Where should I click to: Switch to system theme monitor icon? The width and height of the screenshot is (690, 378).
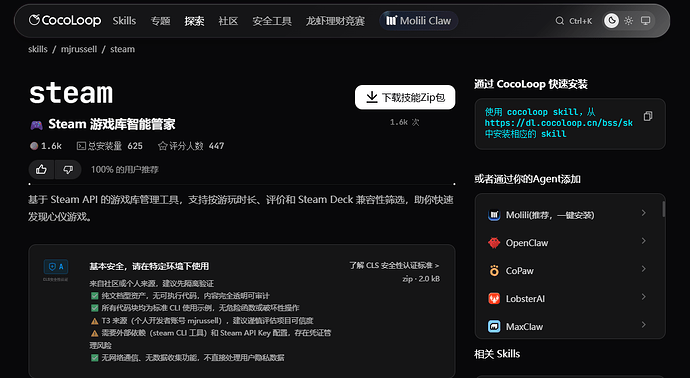tap(645, 21)
